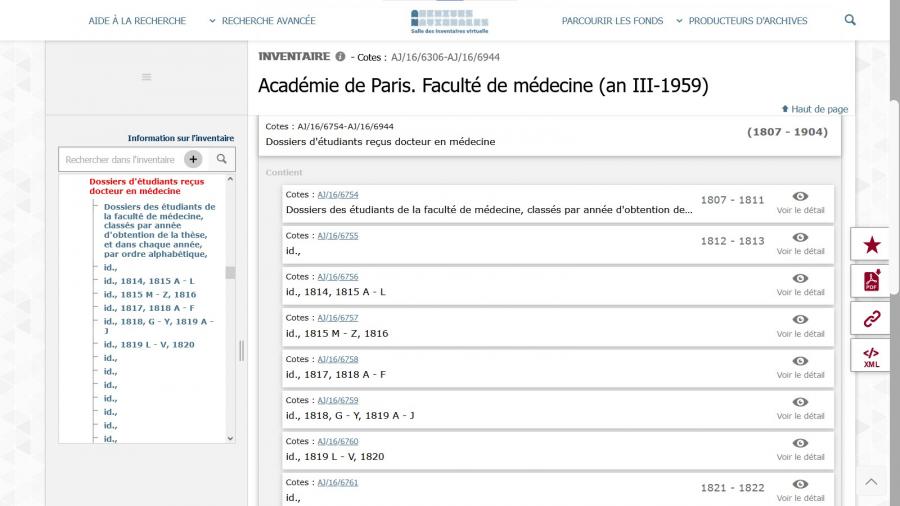Click tree scrollbar up arrow
This screenshot has width=900, height=506.
(x=230, y=179)
